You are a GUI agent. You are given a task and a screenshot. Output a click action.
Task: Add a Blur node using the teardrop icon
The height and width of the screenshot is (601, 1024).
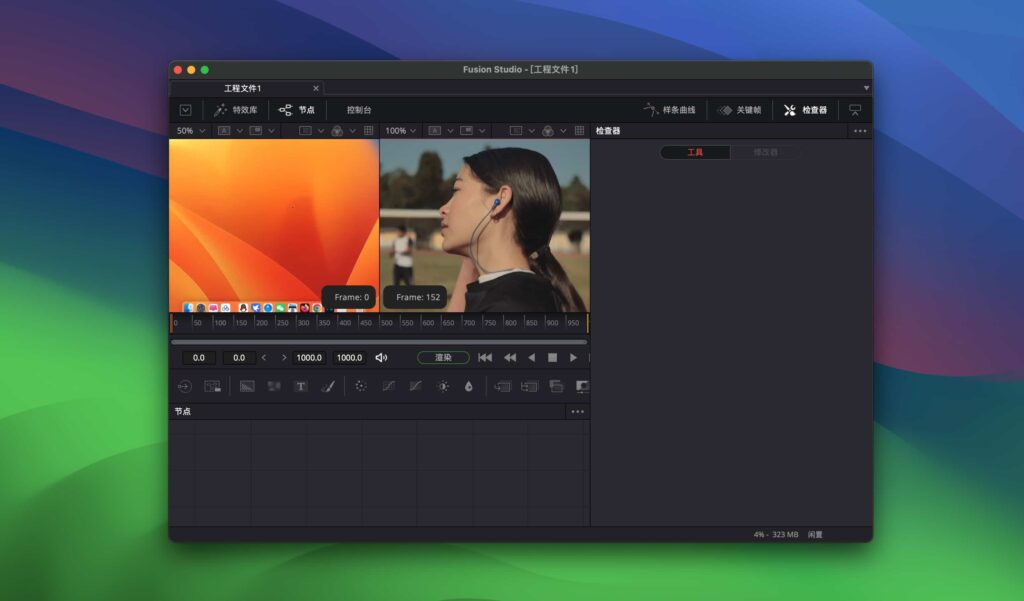pos(470,387)
